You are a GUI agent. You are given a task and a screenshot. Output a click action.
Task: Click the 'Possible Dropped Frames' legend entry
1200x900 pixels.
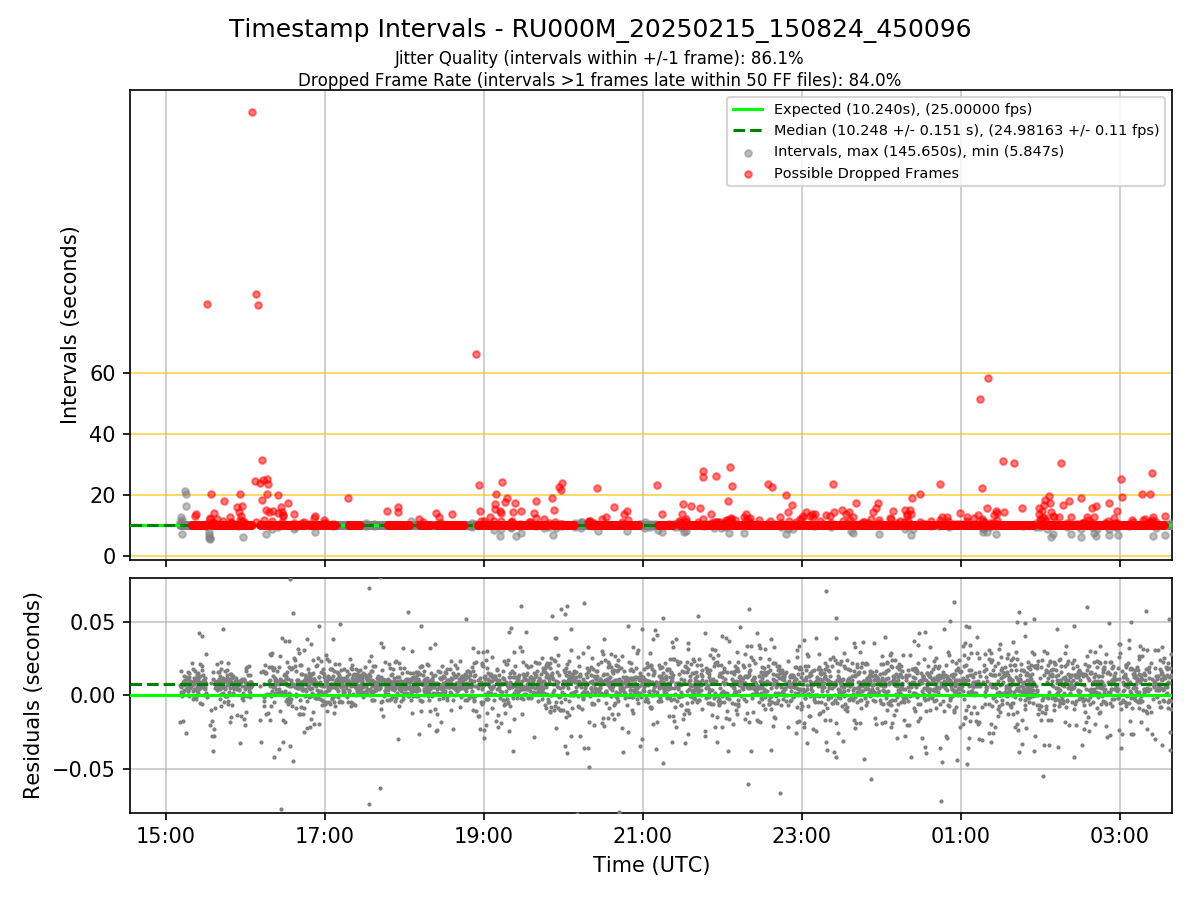866,173
